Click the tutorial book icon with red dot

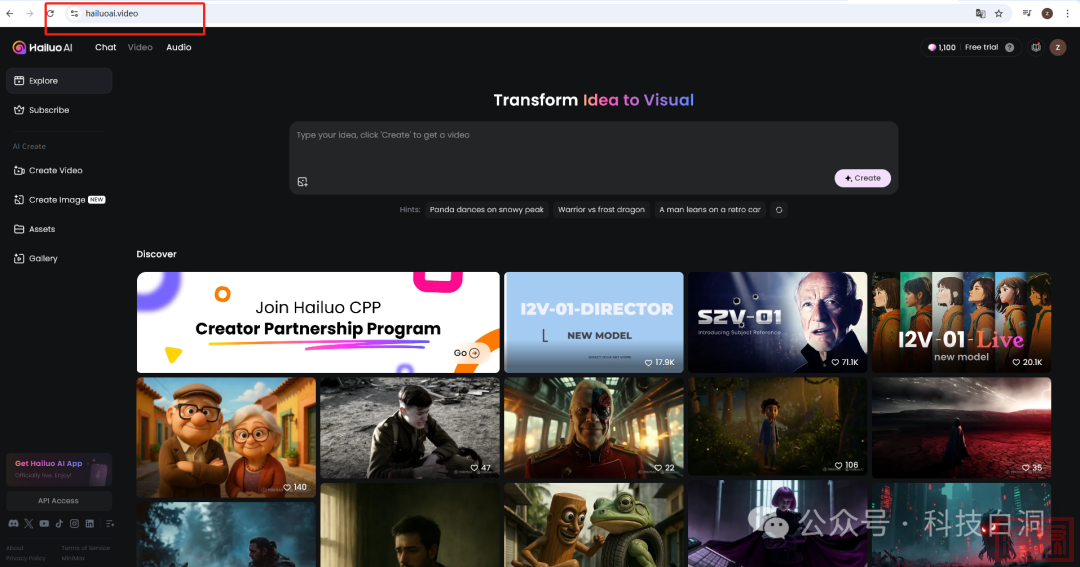pos(1036,47)
